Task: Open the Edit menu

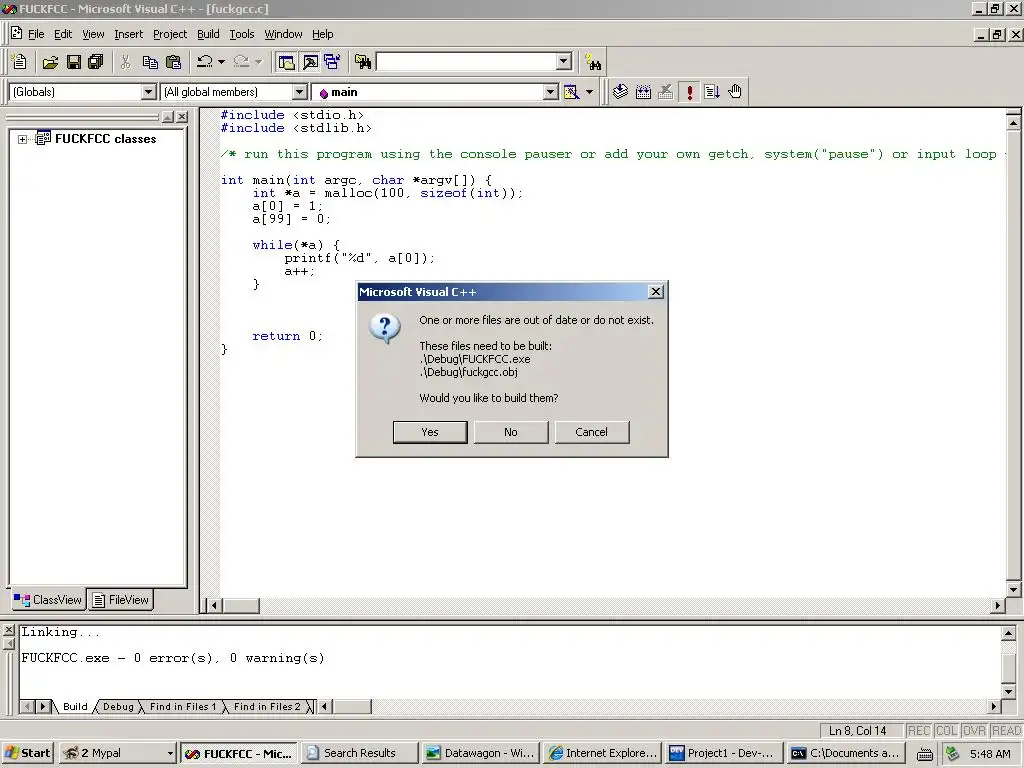Action: tap(63, 35)
